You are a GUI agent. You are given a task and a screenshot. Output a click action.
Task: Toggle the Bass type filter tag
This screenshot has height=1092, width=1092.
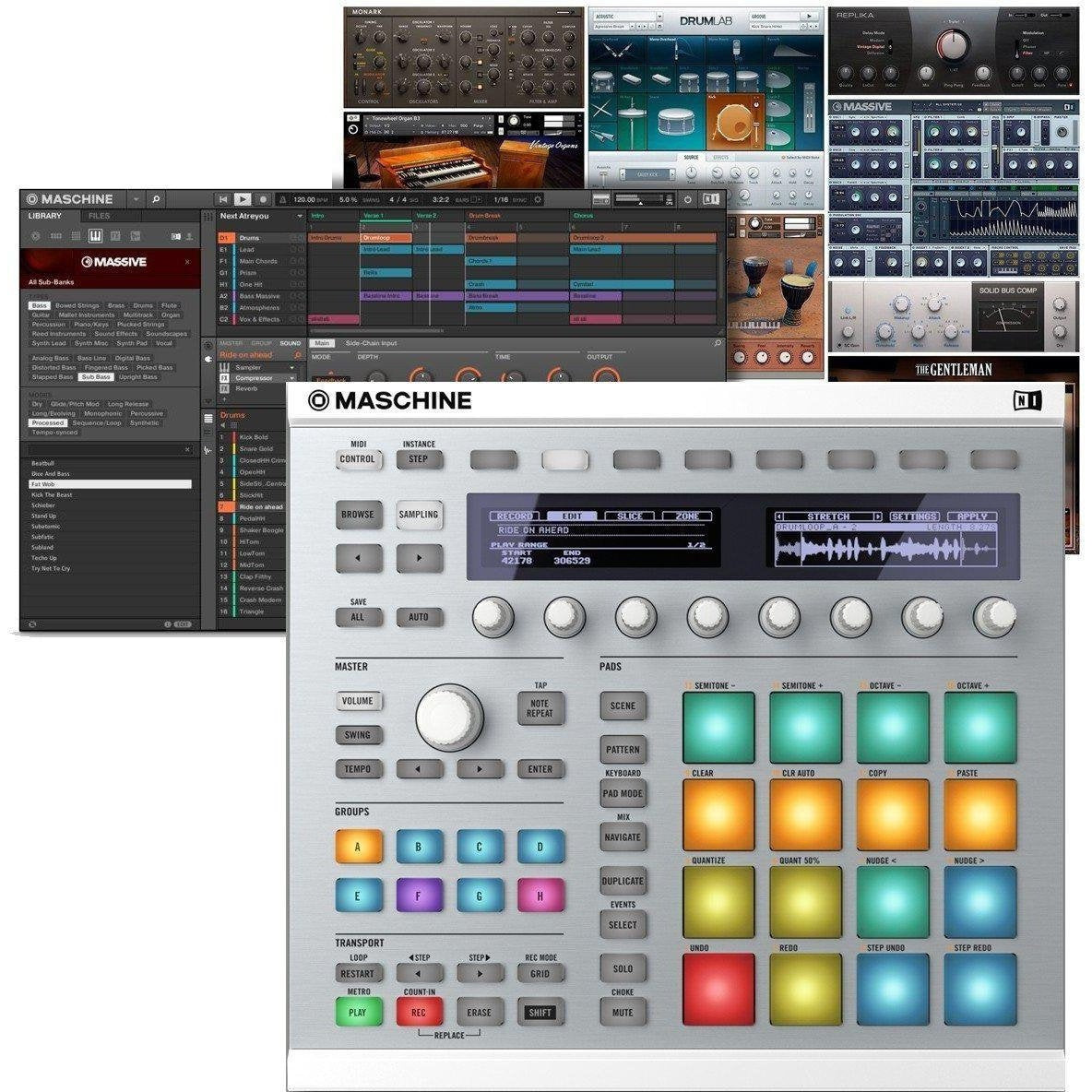[x=42, y=305]
